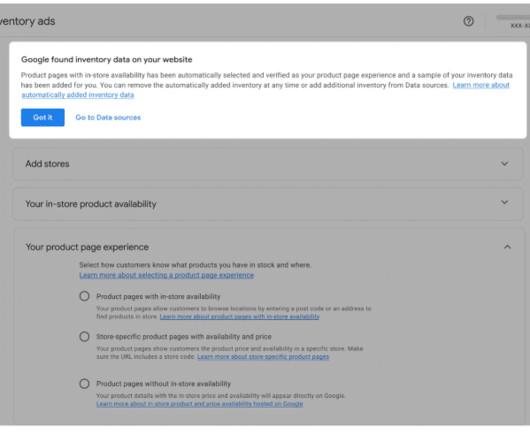This screenshot has height=442, width=530.
Task: Open Learn more about product pages with in-store availability
Action: (x=239, y=317)
